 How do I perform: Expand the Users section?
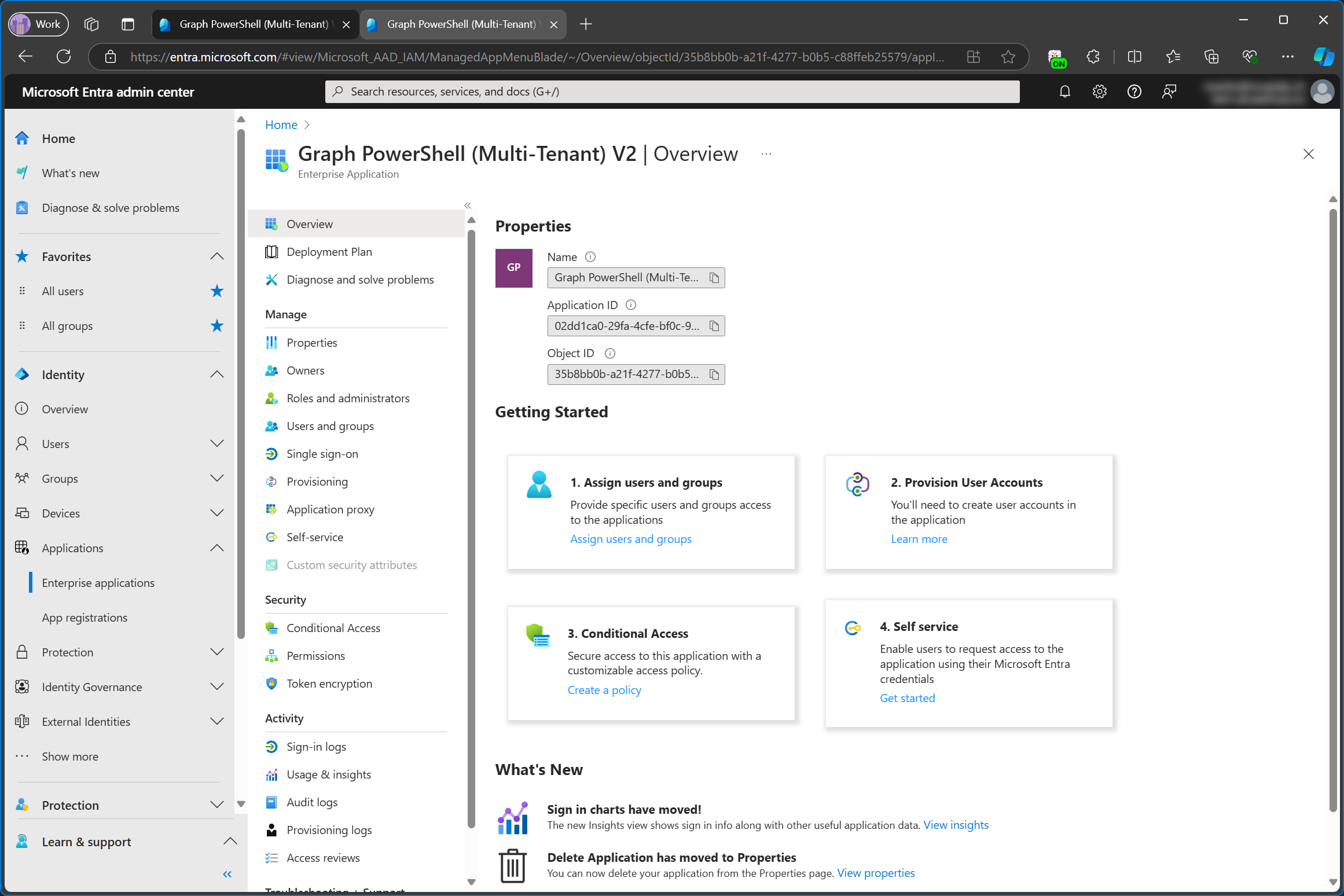pos(217,444)
